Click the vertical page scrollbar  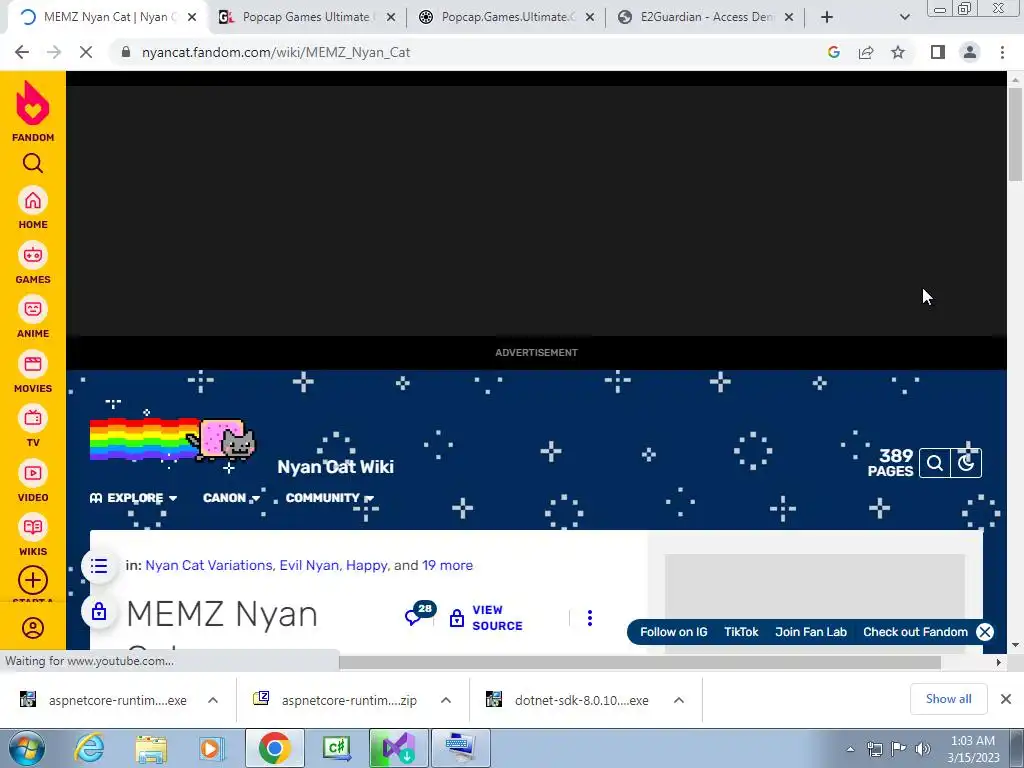pyautogui.click(x=1015, y=134)
